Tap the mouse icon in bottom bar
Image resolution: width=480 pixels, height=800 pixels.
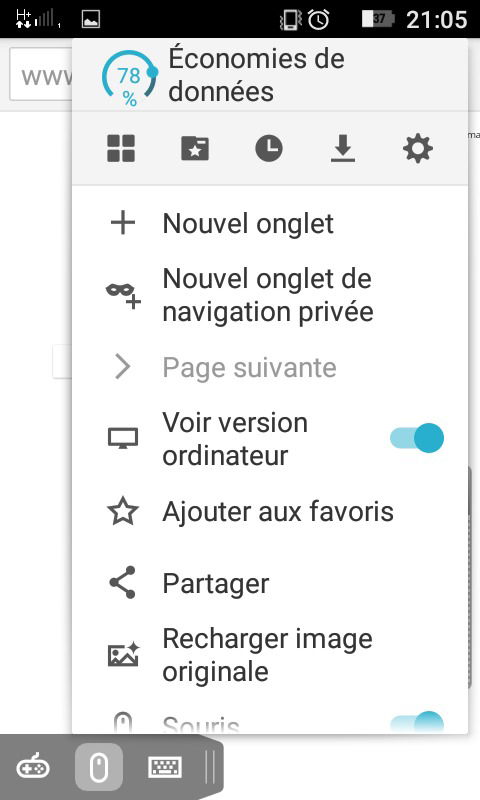point(98,767)
